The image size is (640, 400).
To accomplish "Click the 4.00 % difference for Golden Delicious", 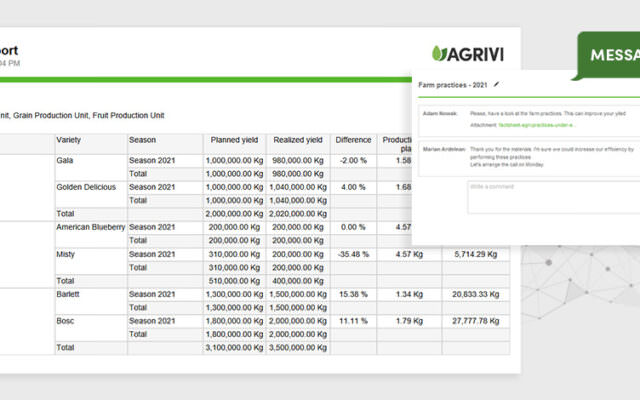I will tap(353, 187).
